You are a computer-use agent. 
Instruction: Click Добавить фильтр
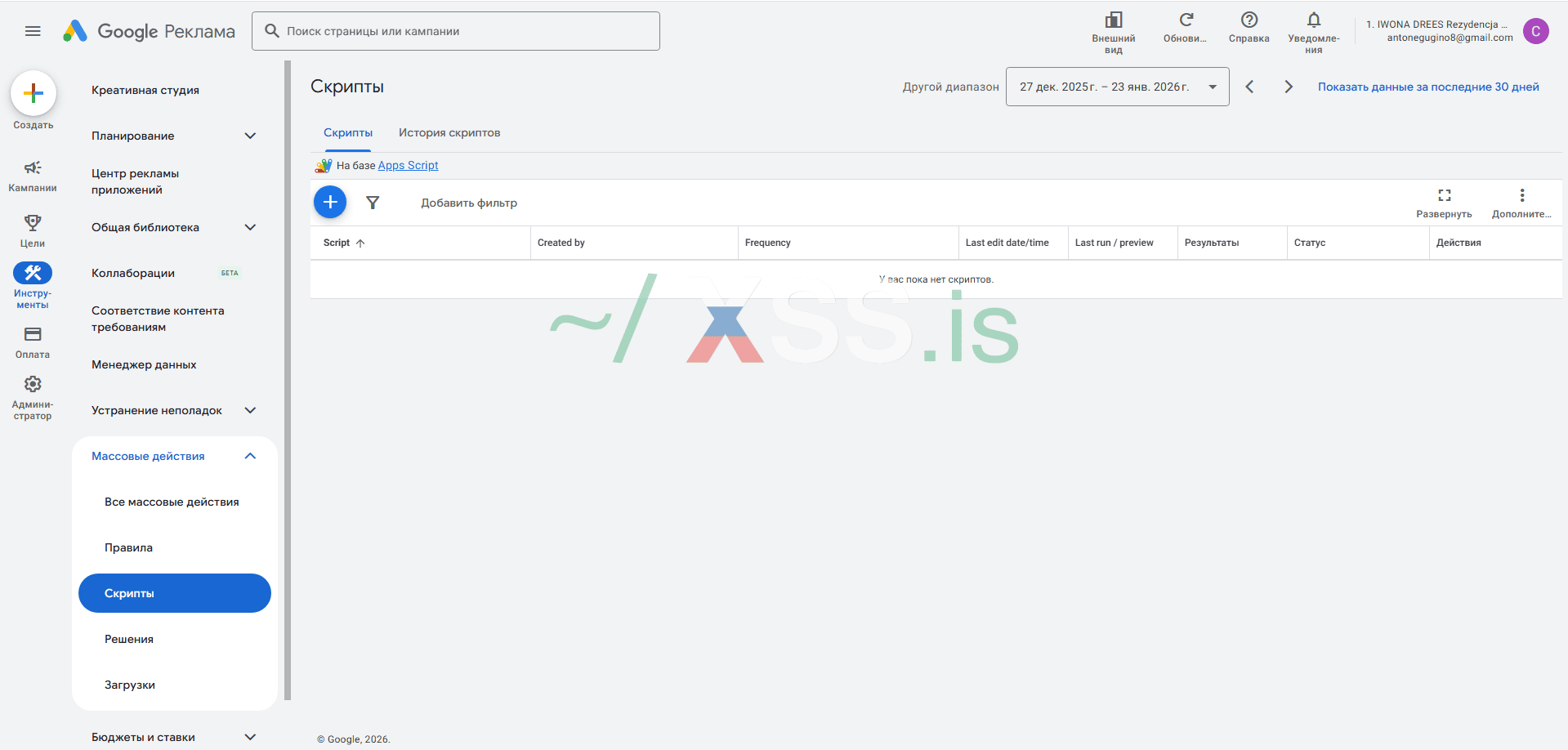click(469, 203)
